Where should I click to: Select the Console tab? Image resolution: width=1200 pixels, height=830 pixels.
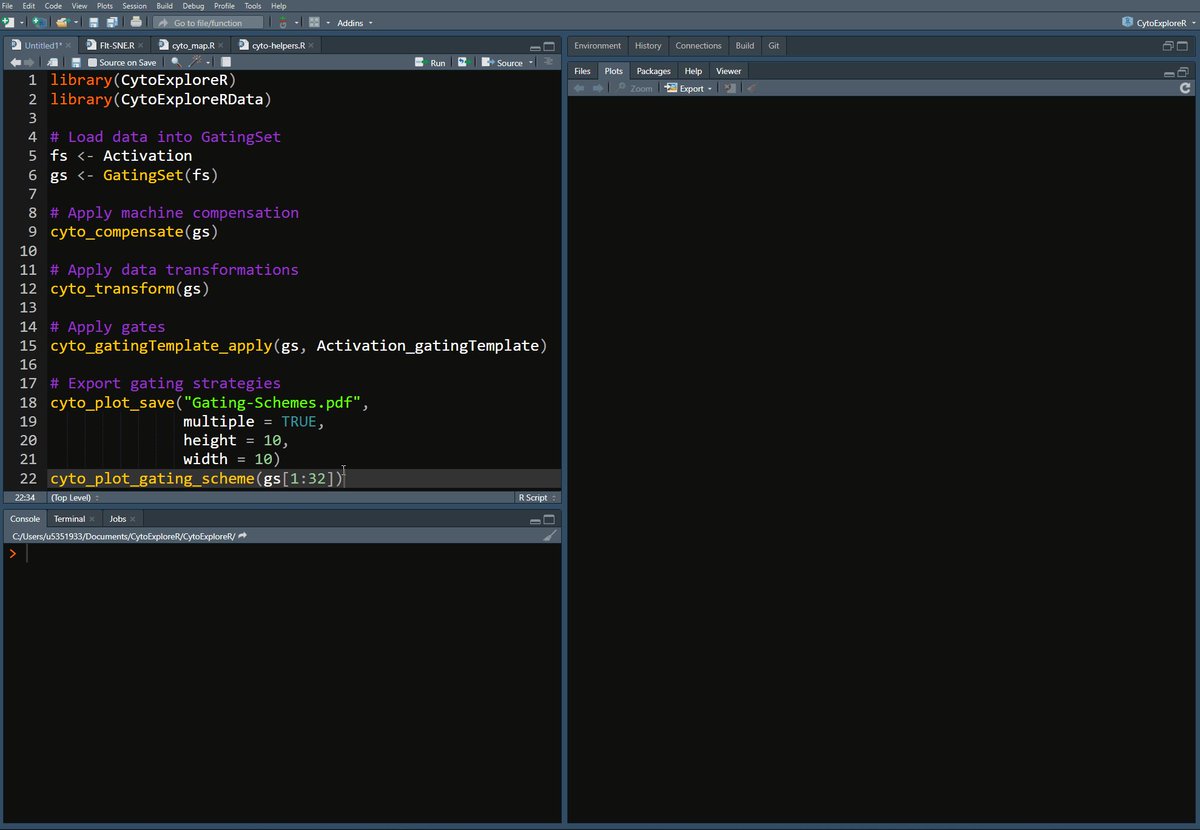tap(25, 519)
